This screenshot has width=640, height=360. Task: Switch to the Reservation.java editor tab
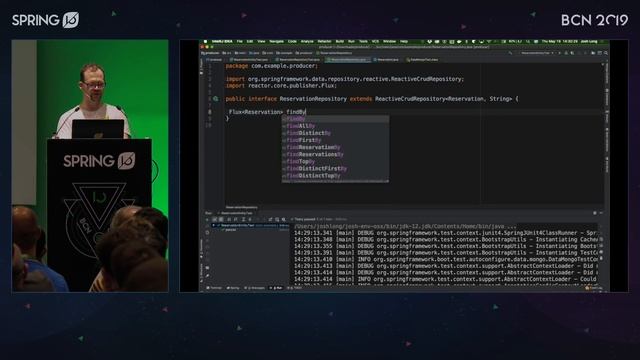tap(387, 60)
